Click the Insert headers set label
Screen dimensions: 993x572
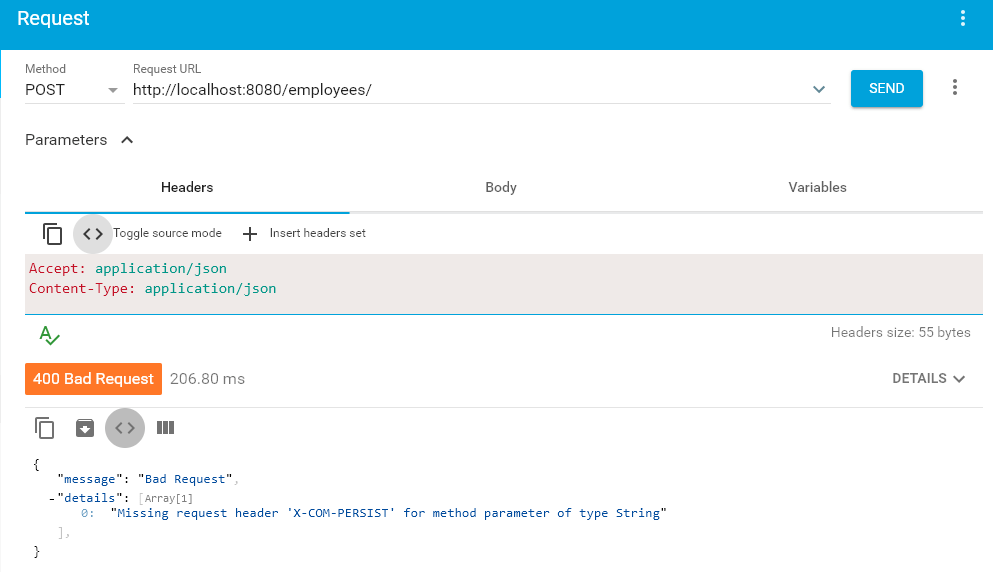tap(317, 233)
